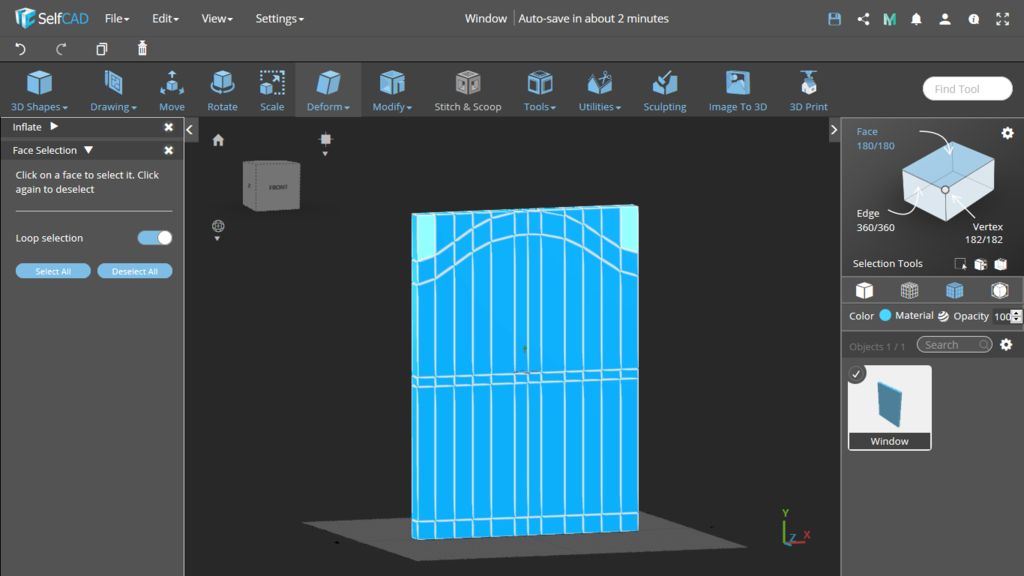
Task: Collapse the Face Selection panel arrow
Action: [x=89, y=150]
